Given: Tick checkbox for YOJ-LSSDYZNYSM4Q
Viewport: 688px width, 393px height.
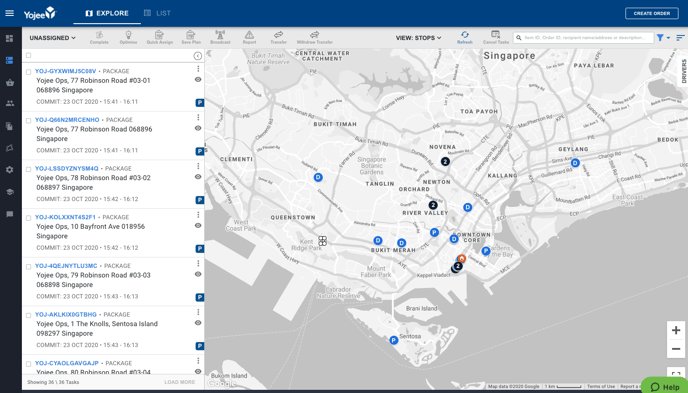Looking at the screenshot, I should pos(29,169).
